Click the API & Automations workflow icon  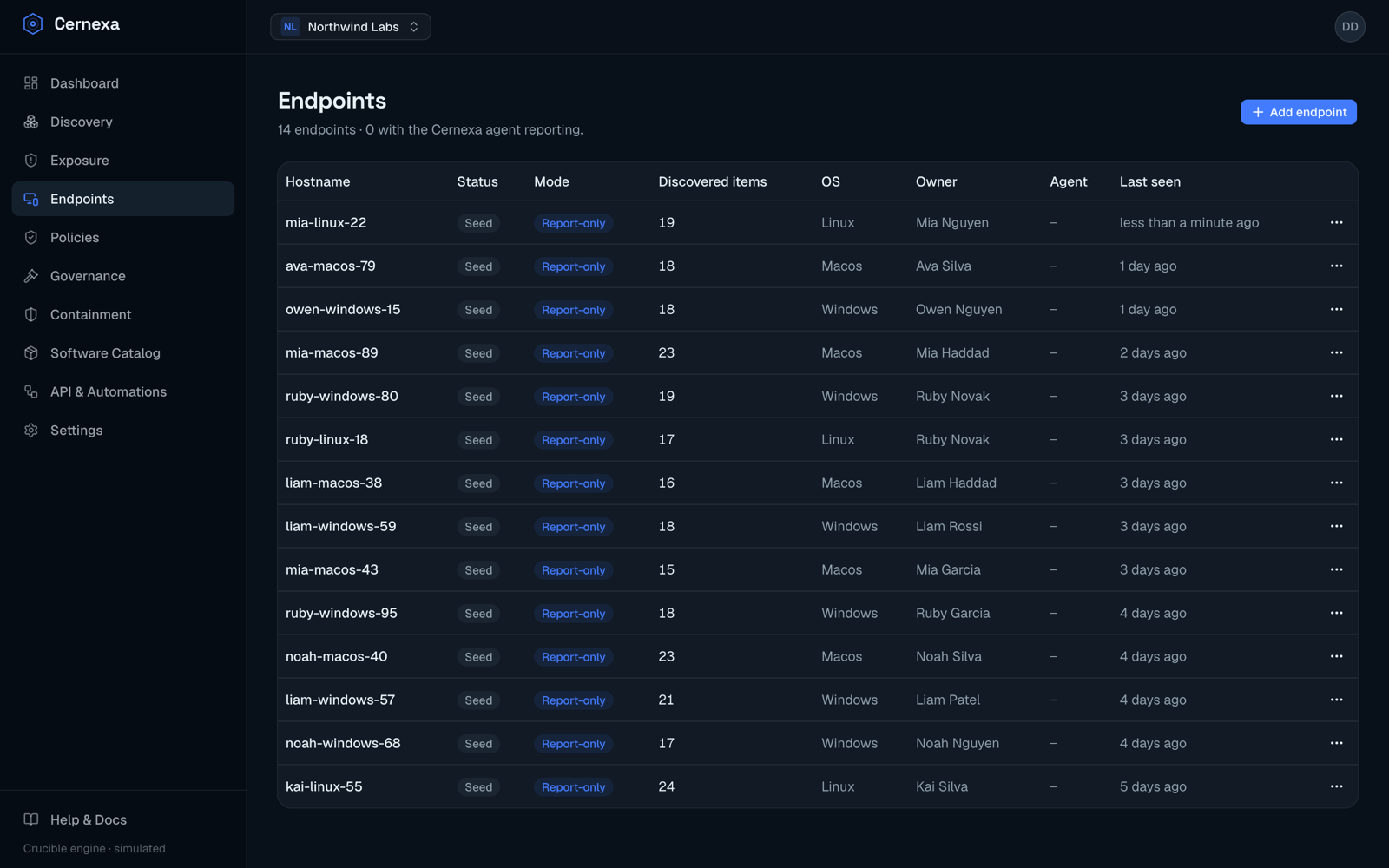[31, 391]
